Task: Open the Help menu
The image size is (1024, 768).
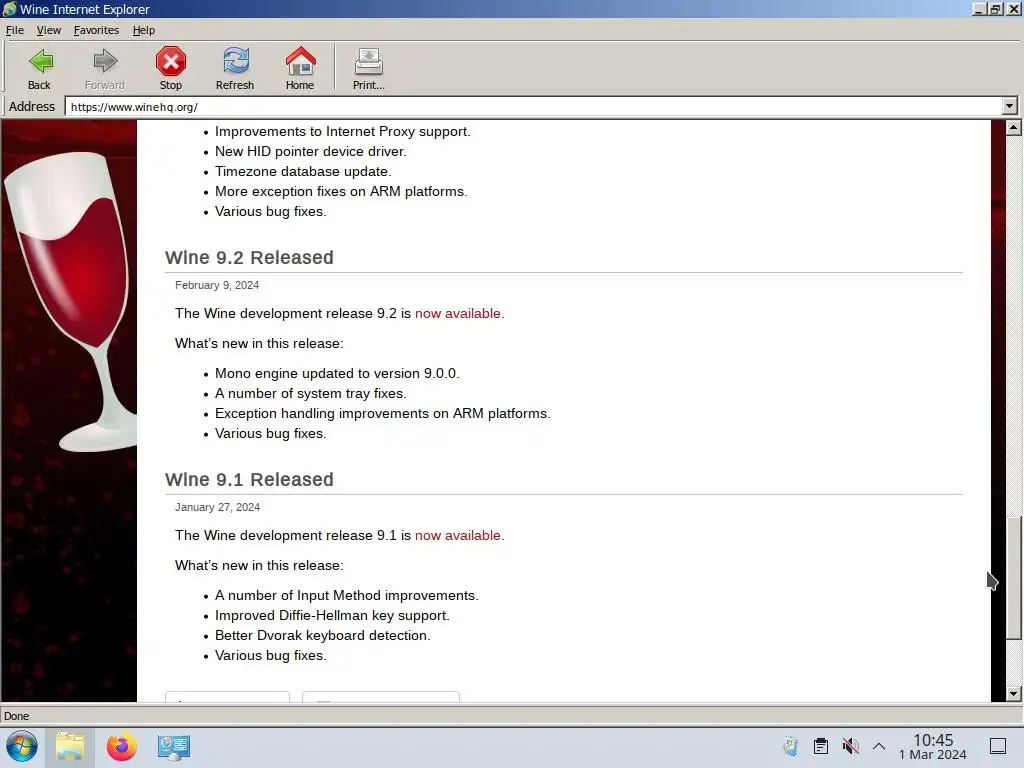Action: click(x=144, y=30)
